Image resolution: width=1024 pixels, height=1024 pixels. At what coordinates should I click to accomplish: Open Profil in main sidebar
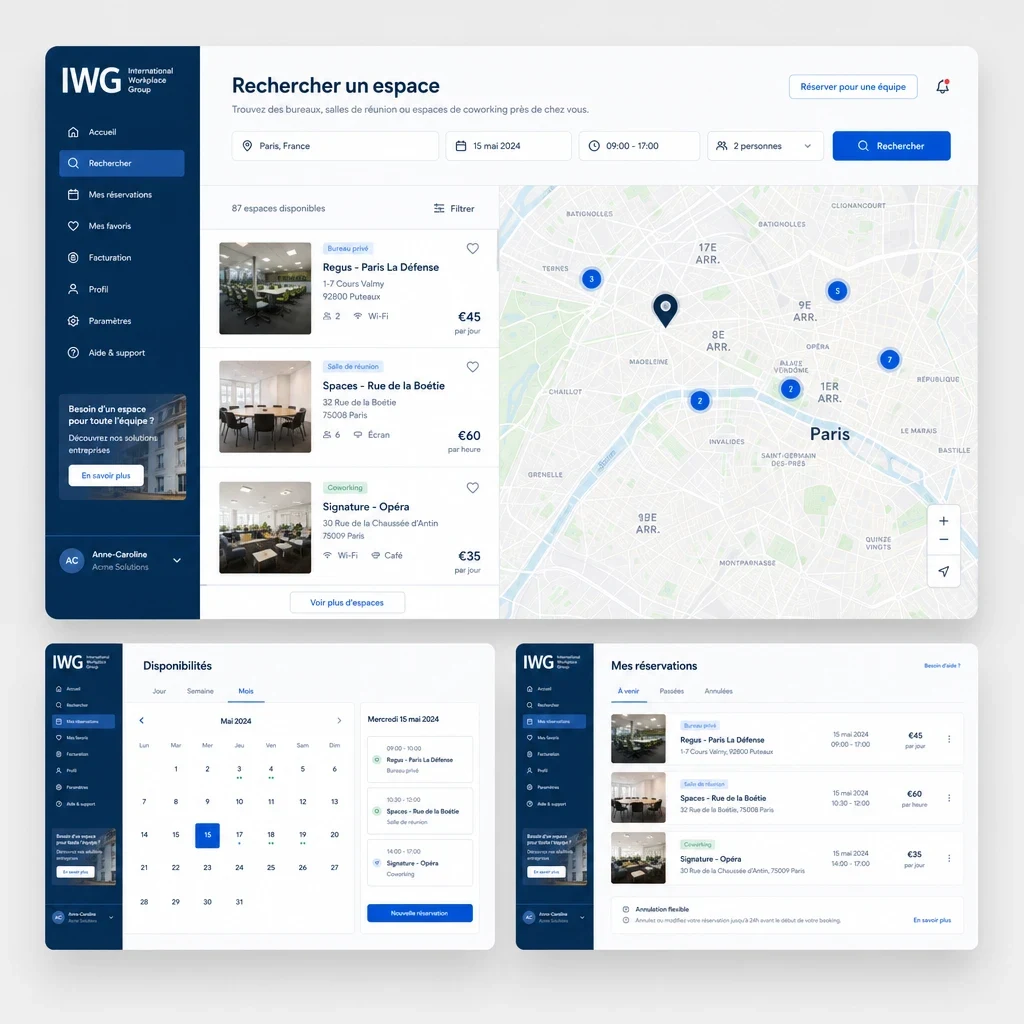tap(121, 289)
